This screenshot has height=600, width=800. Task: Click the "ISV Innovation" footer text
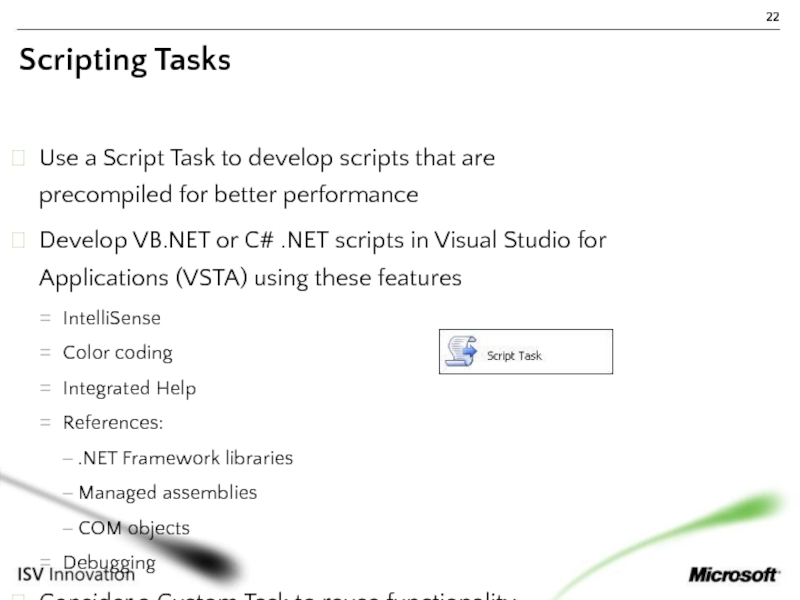point(76,575)
